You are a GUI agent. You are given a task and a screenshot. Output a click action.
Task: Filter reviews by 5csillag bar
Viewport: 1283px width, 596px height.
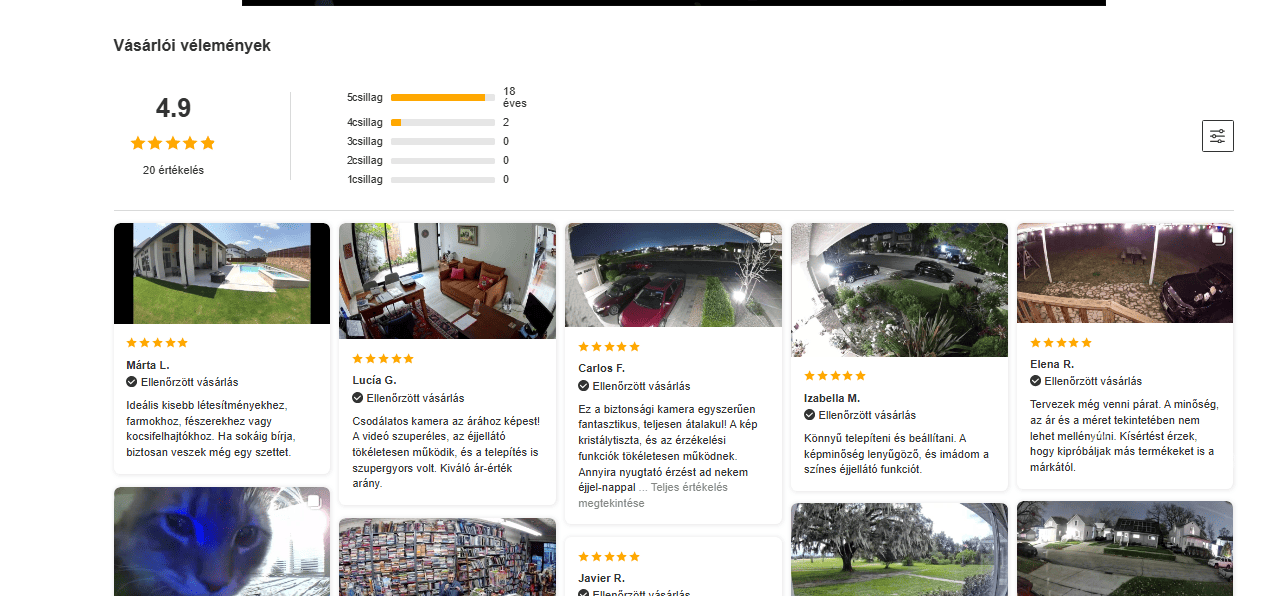click(443, 97)
